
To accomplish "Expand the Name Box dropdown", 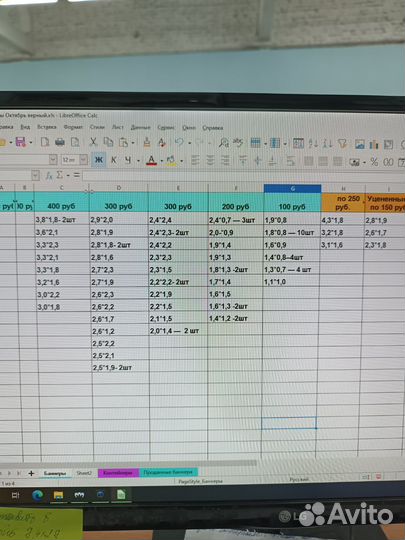I will 35,176.
